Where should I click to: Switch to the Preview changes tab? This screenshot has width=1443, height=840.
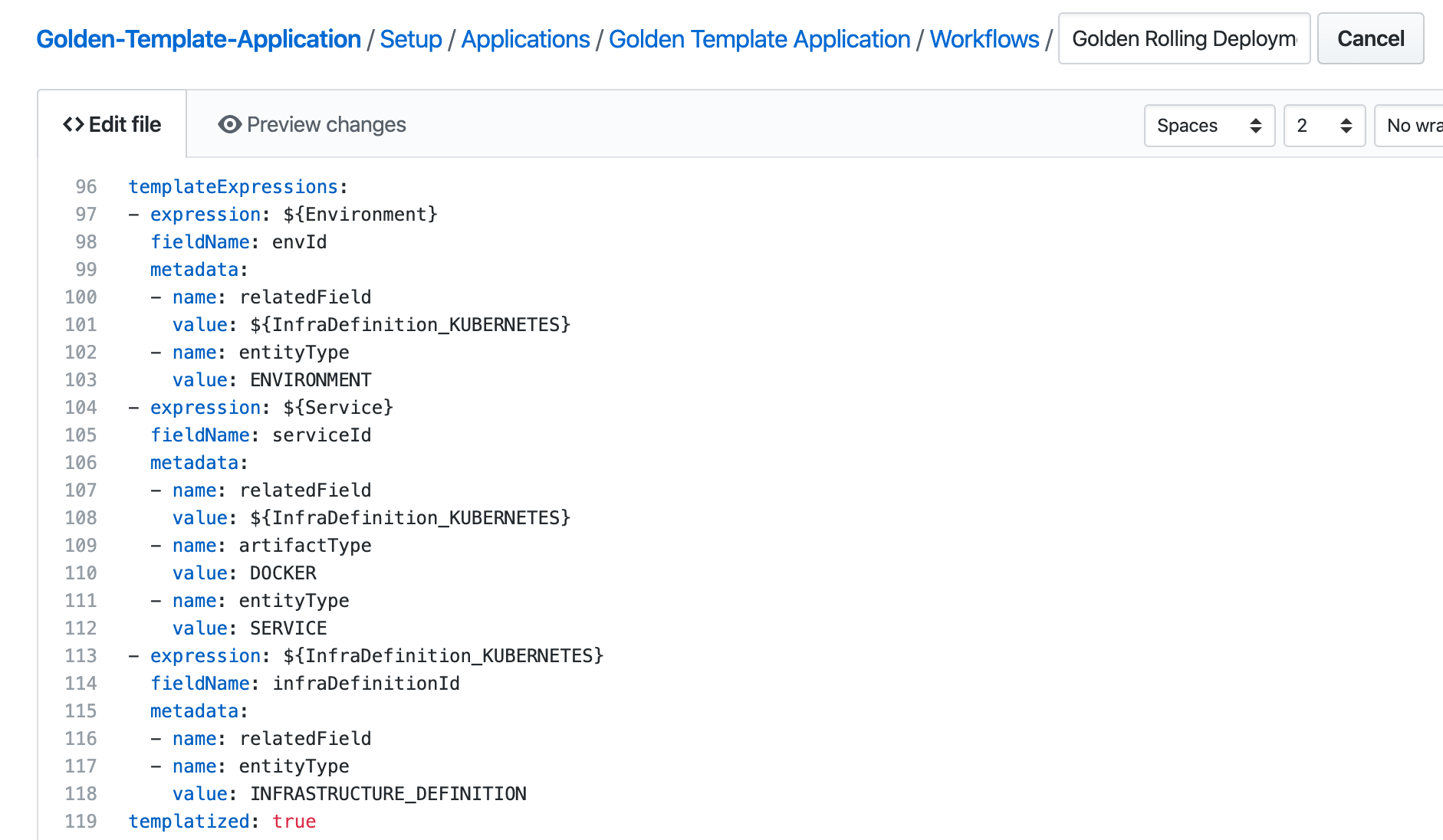(x=311, y=124)
